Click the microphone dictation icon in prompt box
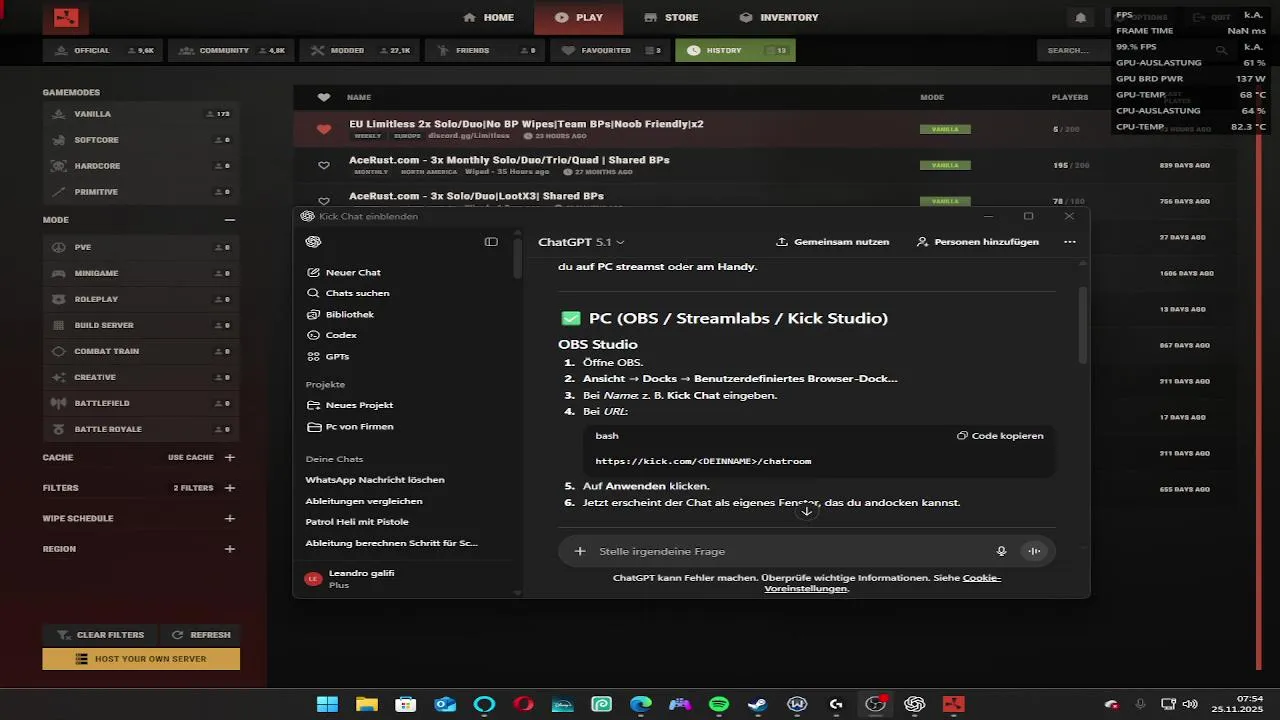 tap(1001, 551)
